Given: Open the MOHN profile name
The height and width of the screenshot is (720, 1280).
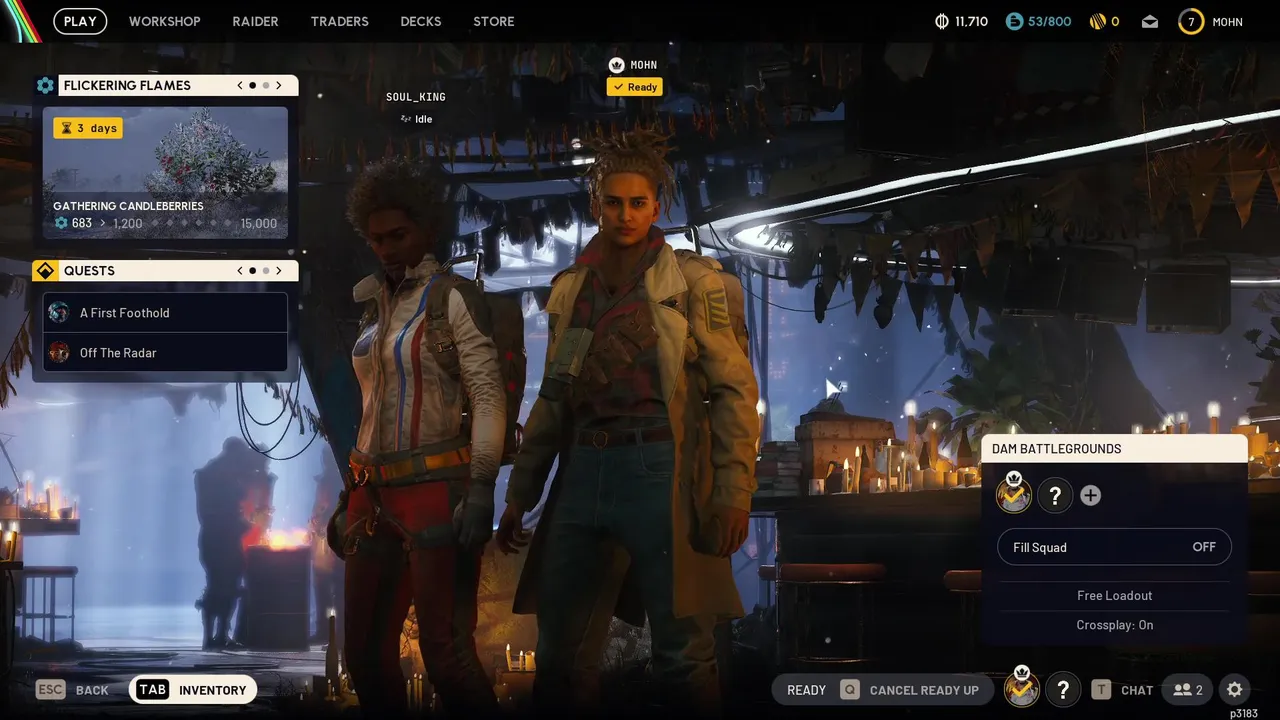Looking at the screenshot, I should tap(1227, 21).
